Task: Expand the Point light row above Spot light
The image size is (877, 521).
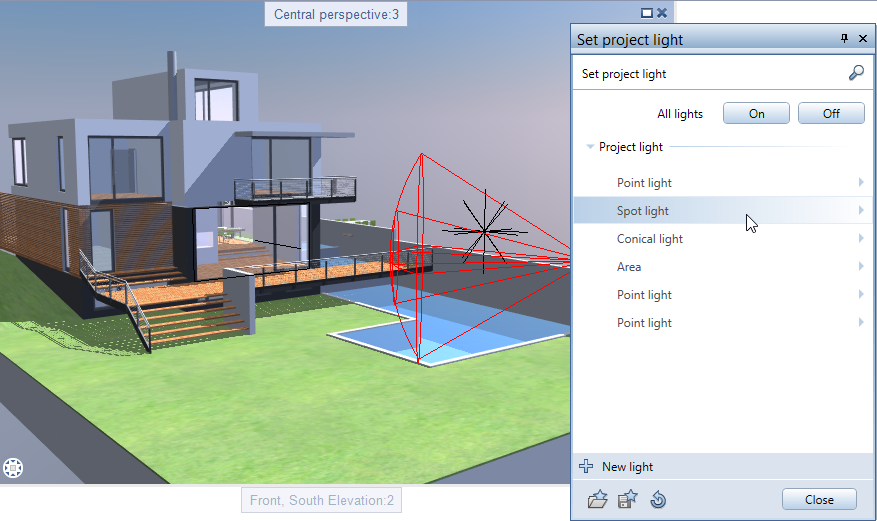Action: tap(861, 182)
